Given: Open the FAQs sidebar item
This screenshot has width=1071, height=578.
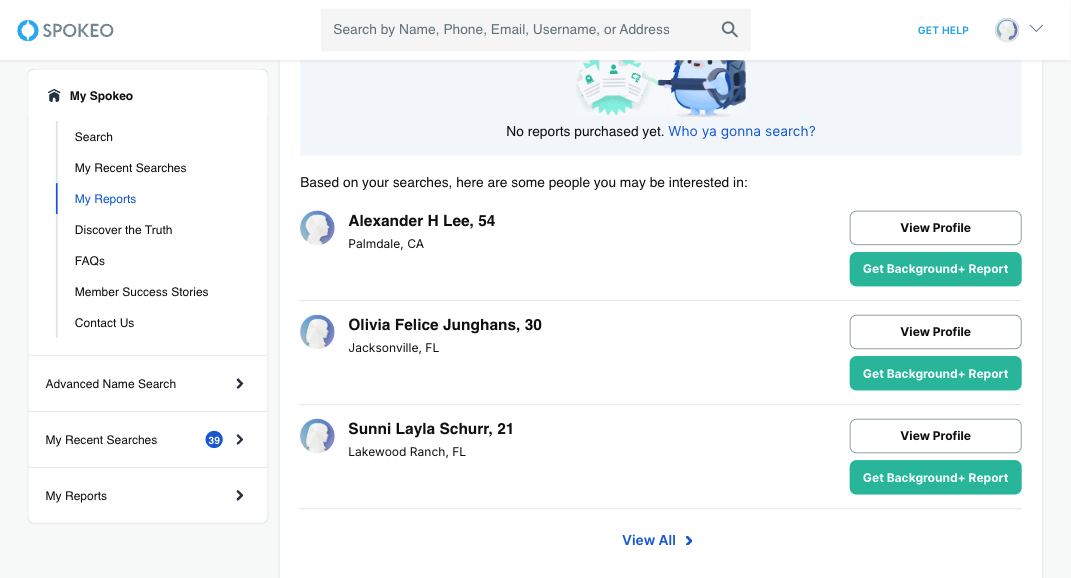Looking at the screenshot, I should (x=90, y=261).
